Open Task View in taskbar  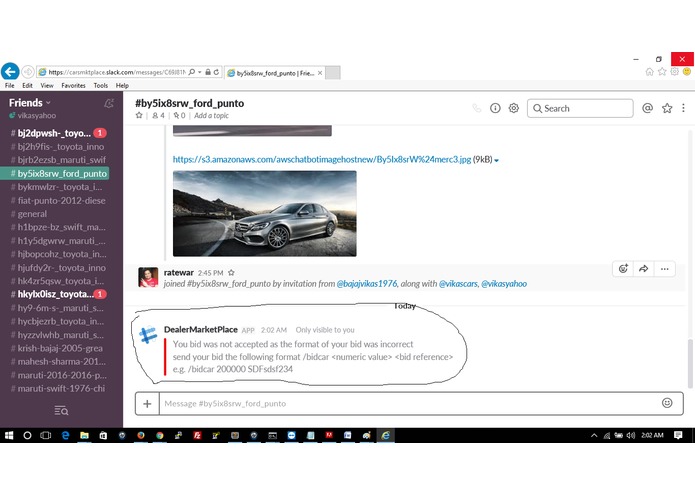46,436
